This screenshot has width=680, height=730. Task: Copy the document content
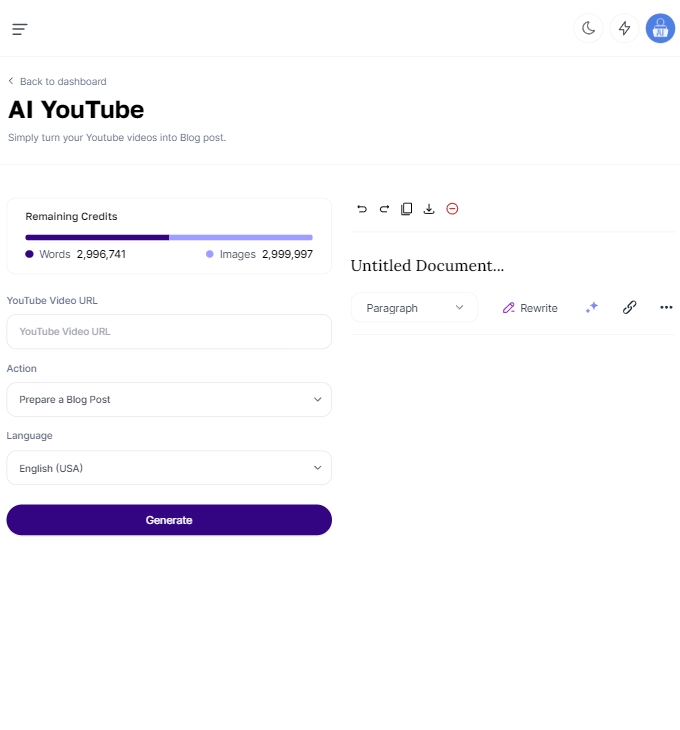406,209
